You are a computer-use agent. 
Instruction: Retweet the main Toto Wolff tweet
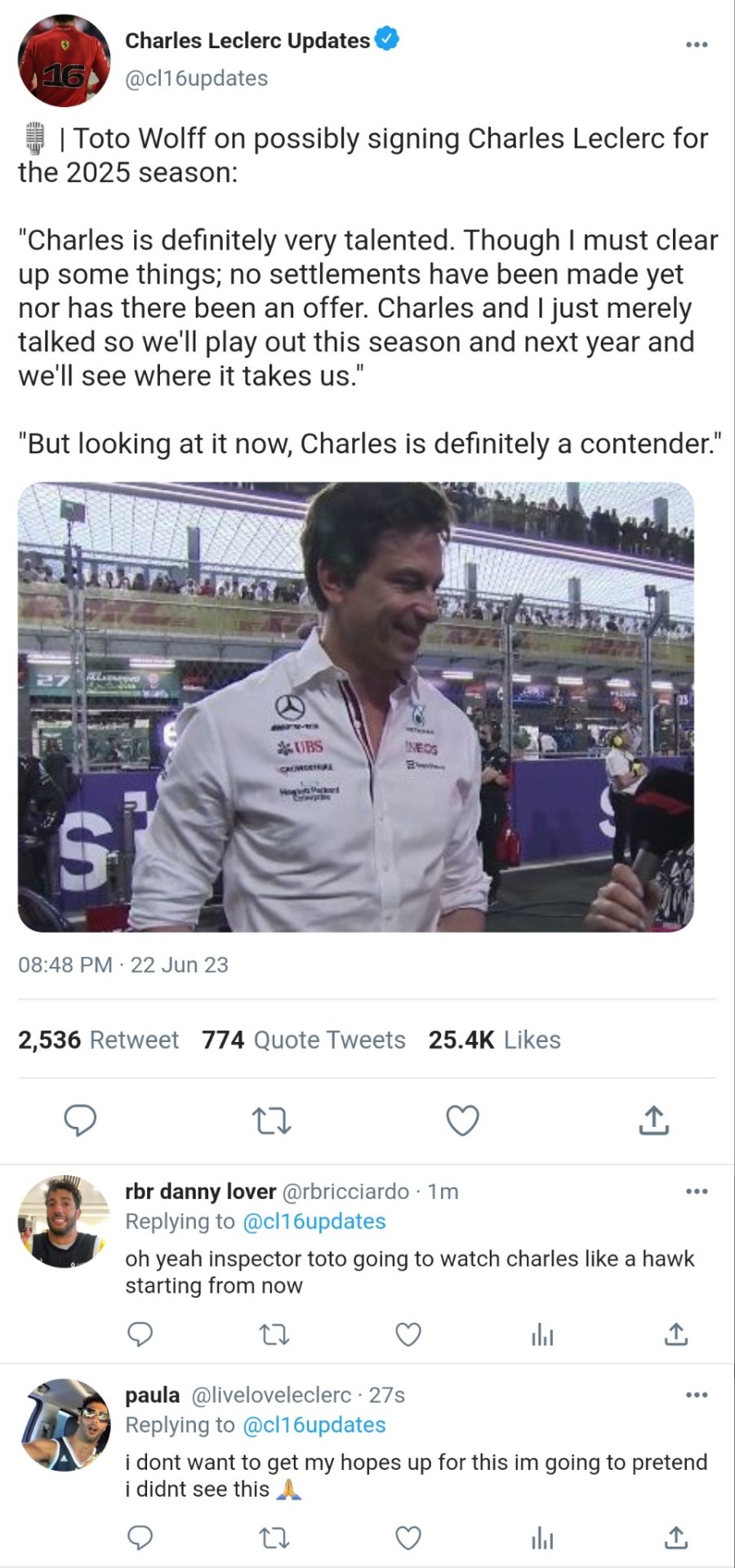tap(272, 1120)
